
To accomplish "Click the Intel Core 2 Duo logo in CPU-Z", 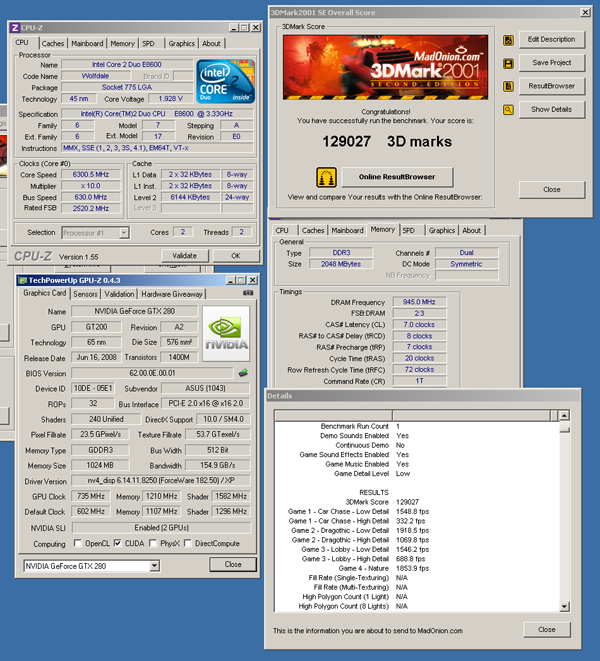I will pos(226,81).
